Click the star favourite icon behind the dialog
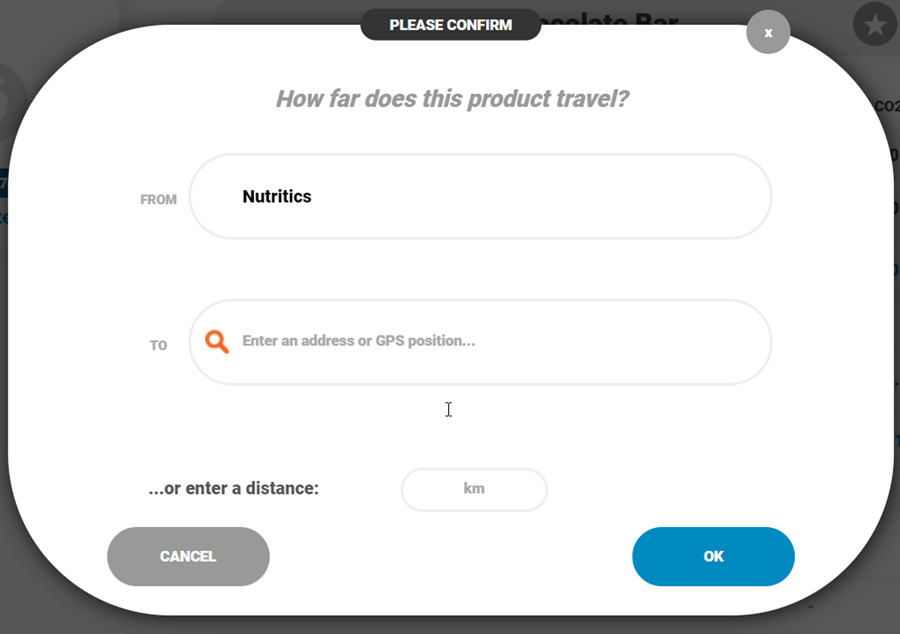Image resolution: width=900 pixels, height=634 pixels. (x=875, y=25)
